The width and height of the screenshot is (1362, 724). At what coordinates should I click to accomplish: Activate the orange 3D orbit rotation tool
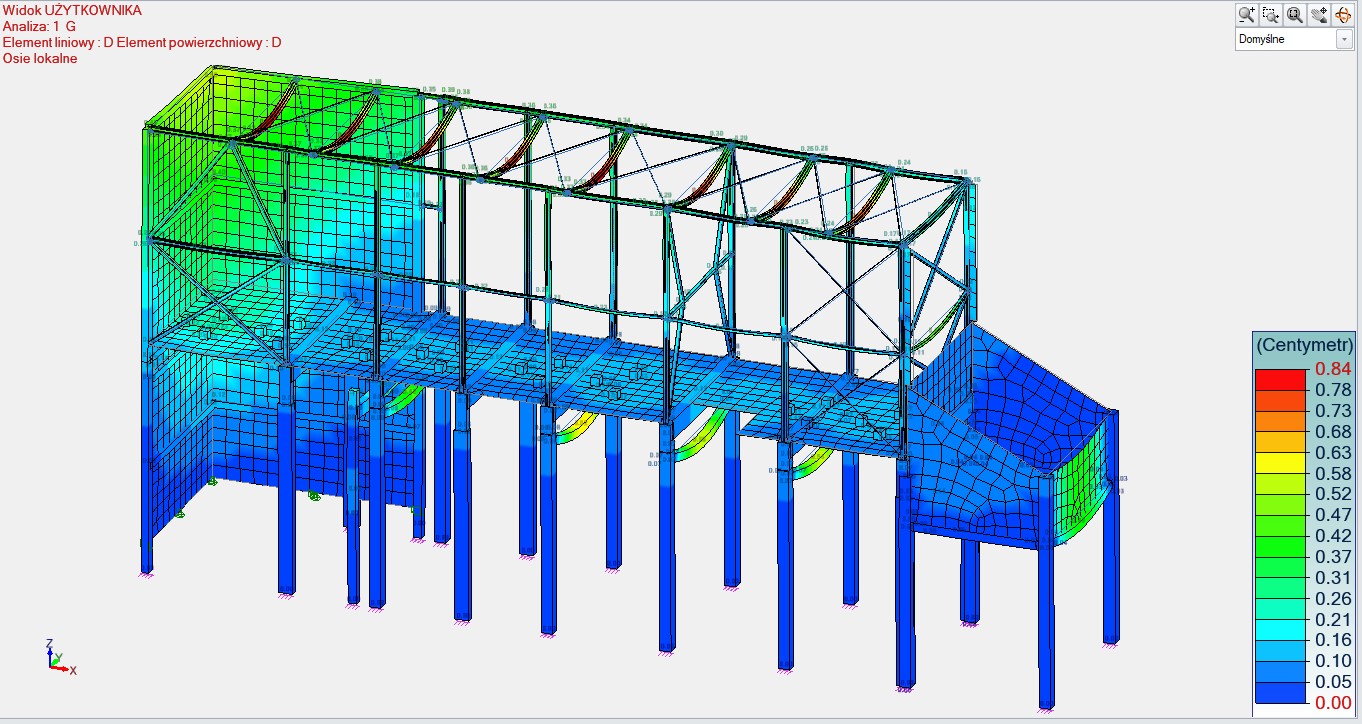click(x=1342, y=14)
